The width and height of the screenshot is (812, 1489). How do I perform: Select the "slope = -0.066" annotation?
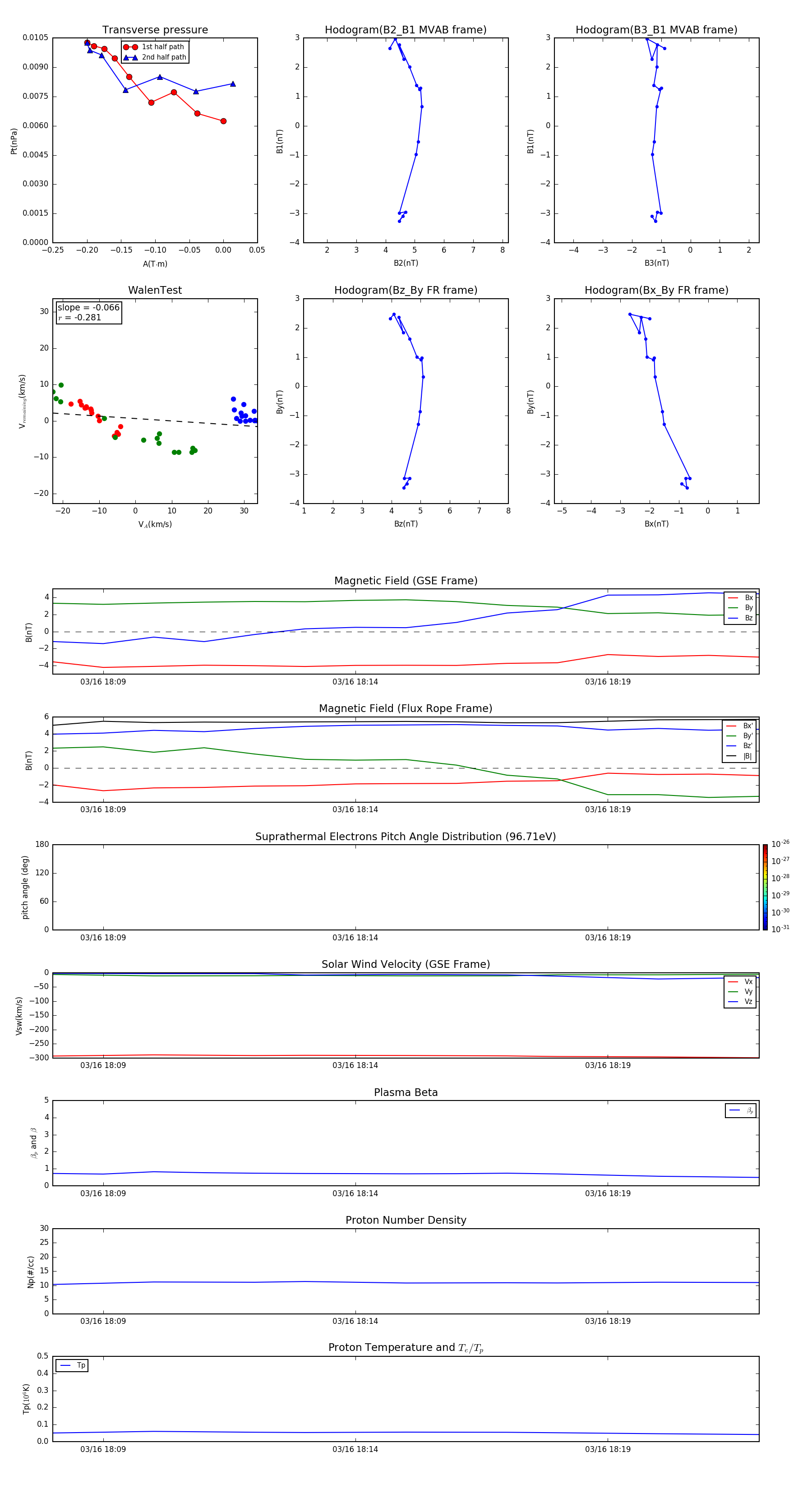point(88,308)
